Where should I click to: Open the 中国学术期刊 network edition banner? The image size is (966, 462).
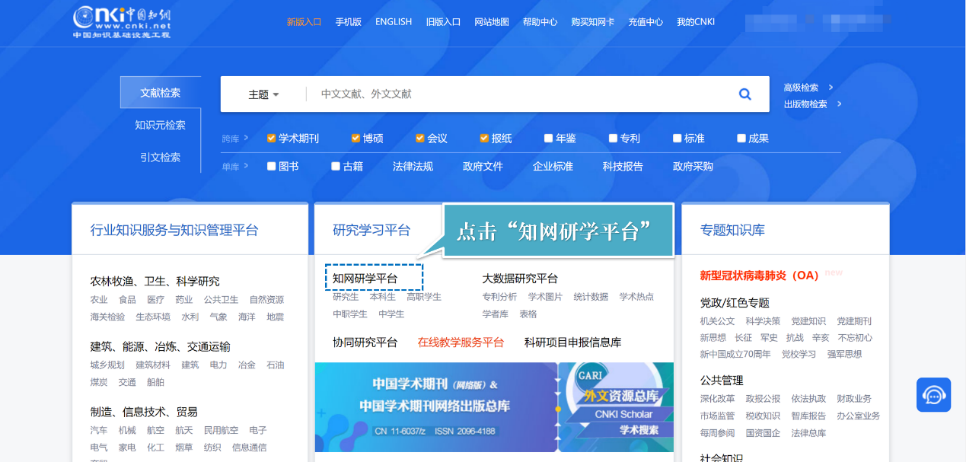pyautogui.click(x=435, y=406)
